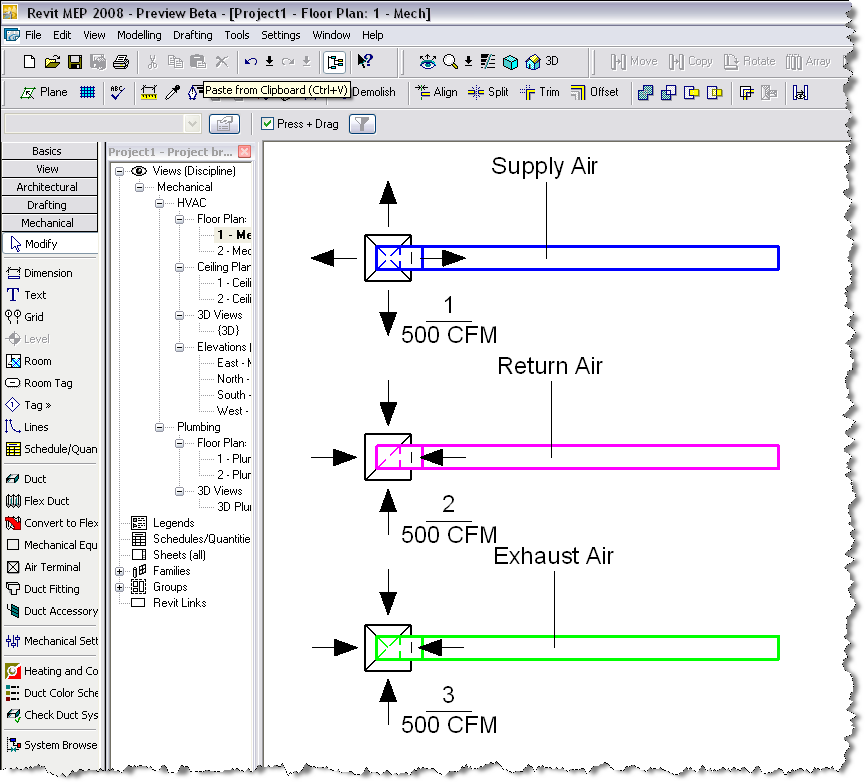Click the Open folder icon
Screen dimensions: 865x782
pos(52,62)
